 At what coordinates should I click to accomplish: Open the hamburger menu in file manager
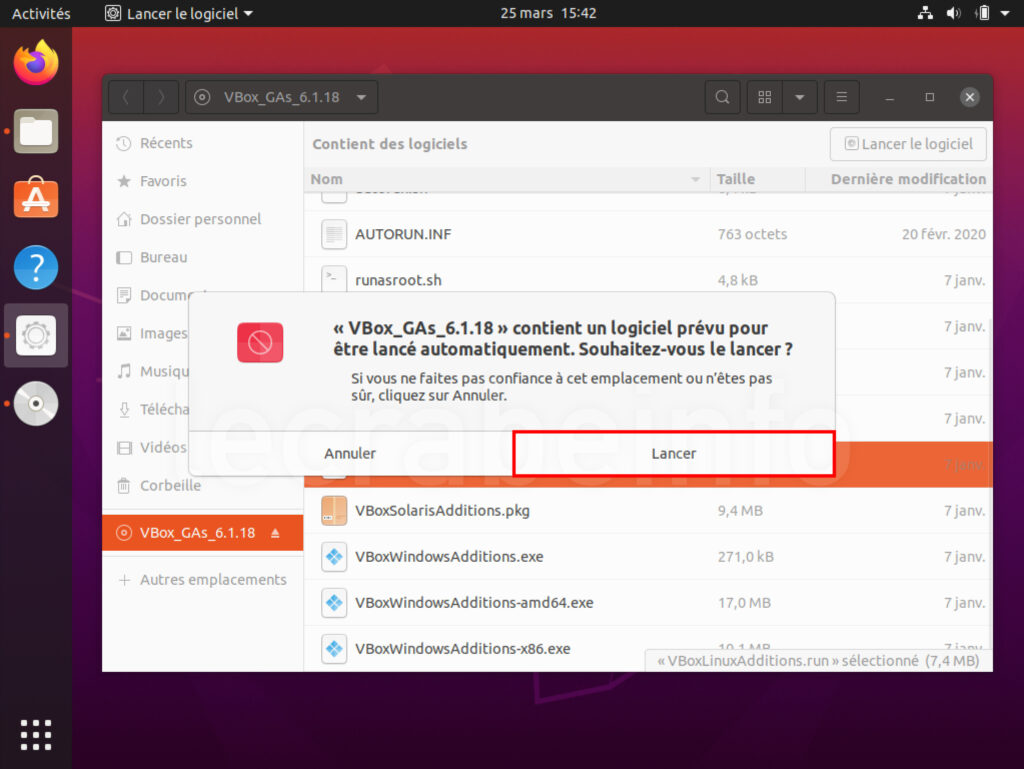[x=842, y=97]
